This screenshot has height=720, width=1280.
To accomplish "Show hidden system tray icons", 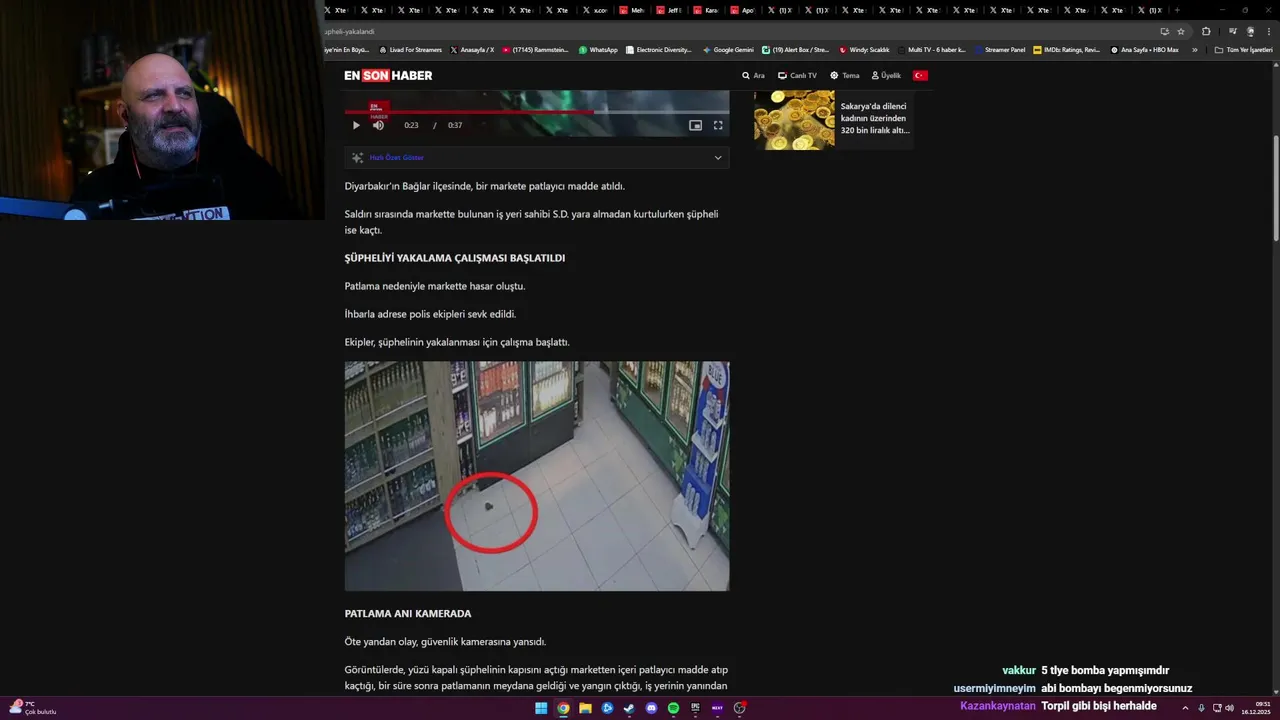I will pyautogui.click(x=1186, y=708).
